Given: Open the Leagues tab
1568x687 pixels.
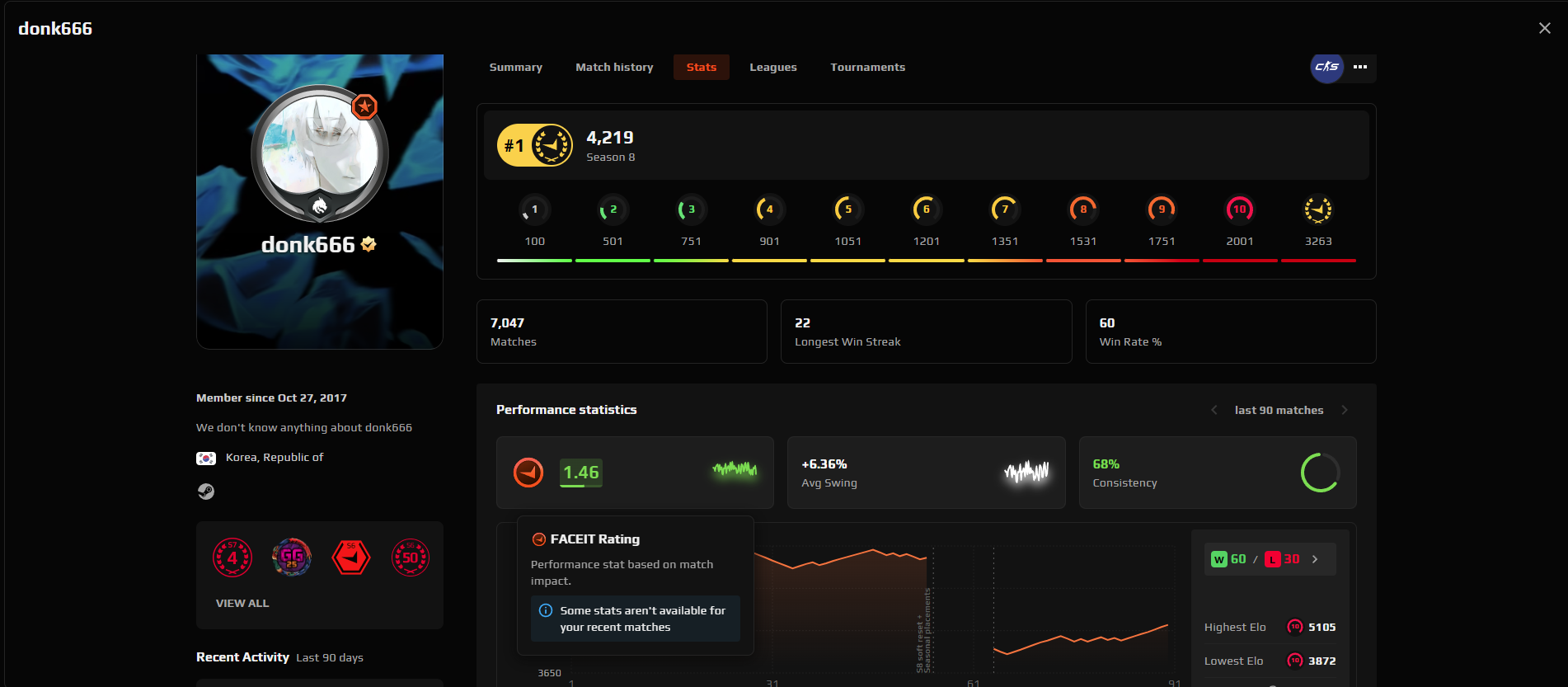Looking at the screenshot, I should tap(773, 67).
